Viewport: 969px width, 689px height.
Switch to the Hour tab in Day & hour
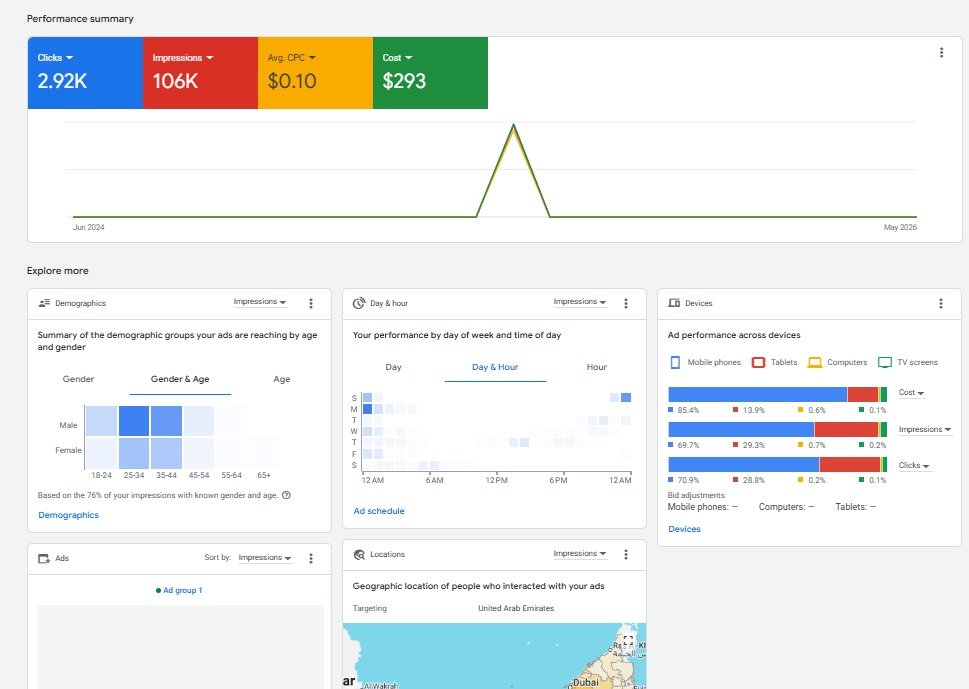tap(596, 366)
